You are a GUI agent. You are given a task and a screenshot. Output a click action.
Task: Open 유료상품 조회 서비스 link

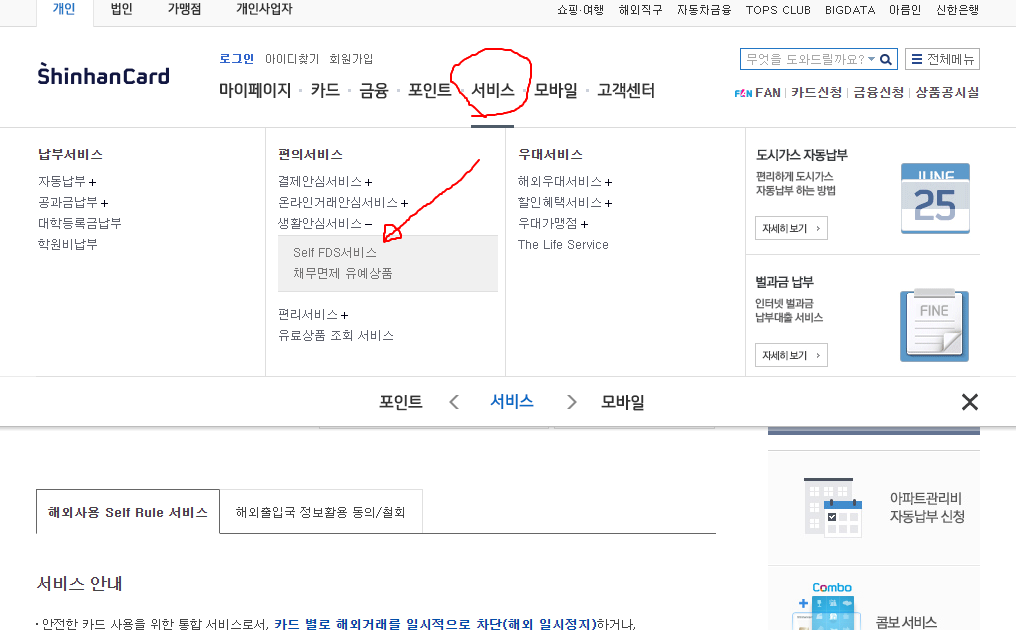coord(336,335)
